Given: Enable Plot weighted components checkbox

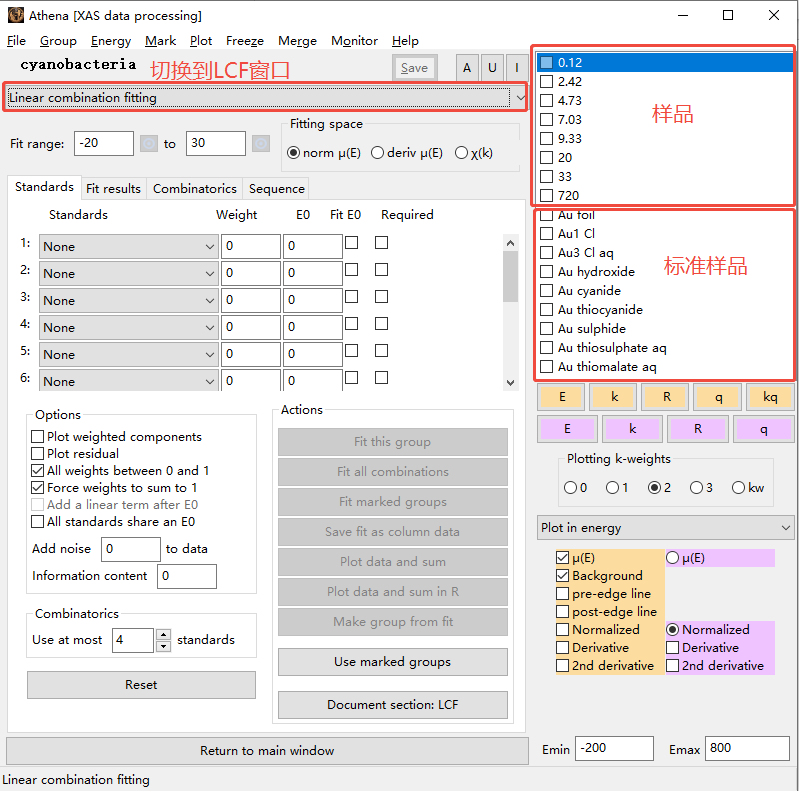Looking at the screenshot, I should coord(38,437).
